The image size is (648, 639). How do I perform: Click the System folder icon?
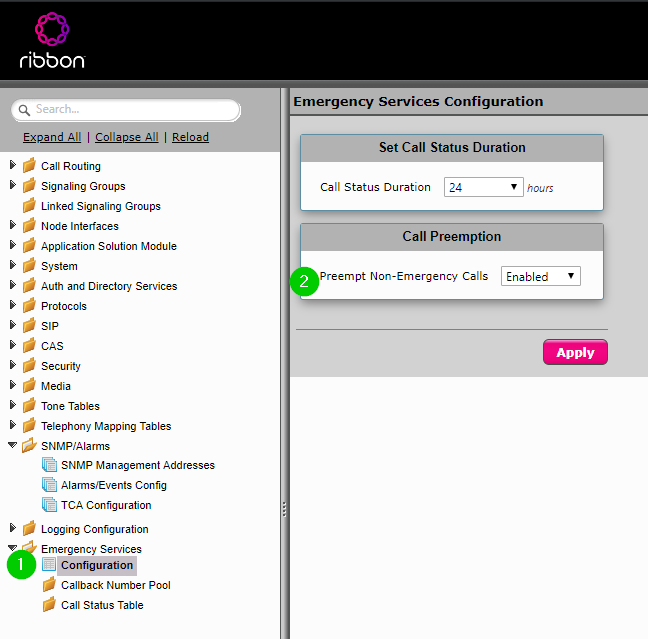pos(29,265)
